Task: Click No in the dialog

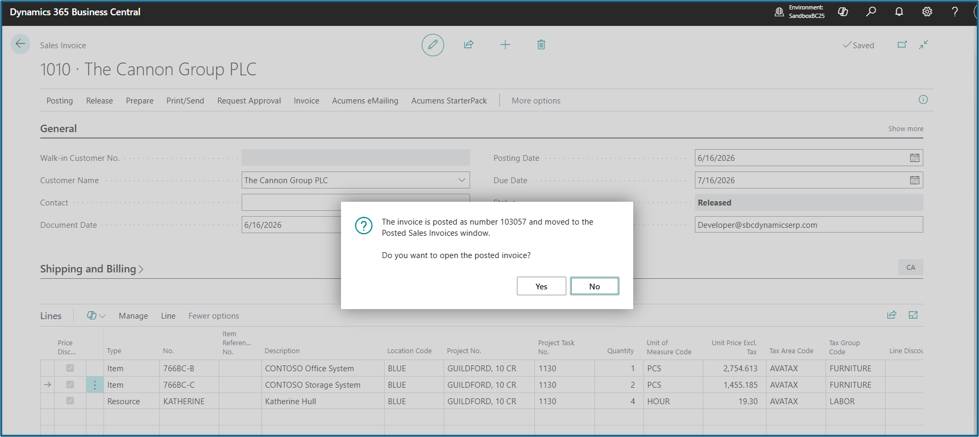Action: [594, 286]
